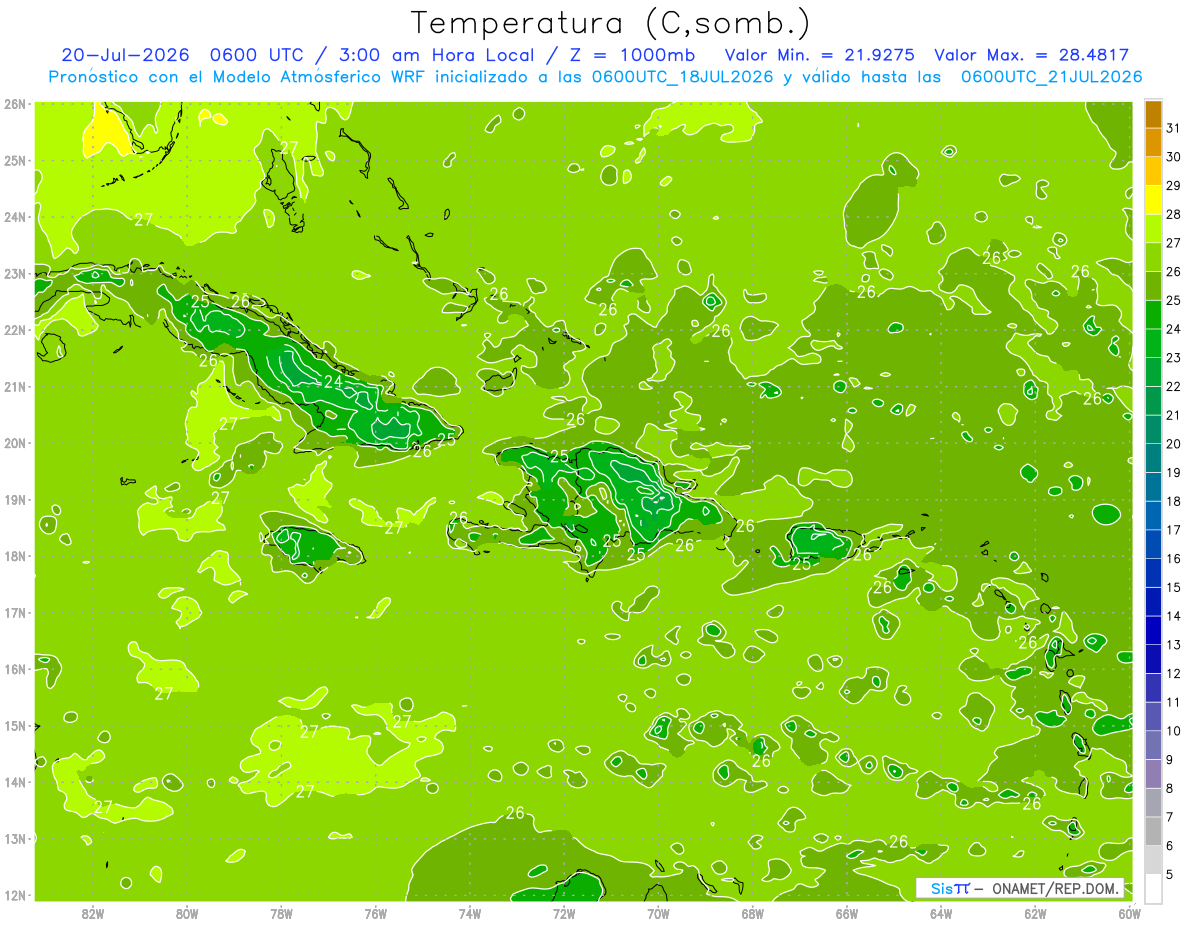Click the "82W" longitude axis label
This screenshot has height=927, width=1200.
(x=92, y=913)
